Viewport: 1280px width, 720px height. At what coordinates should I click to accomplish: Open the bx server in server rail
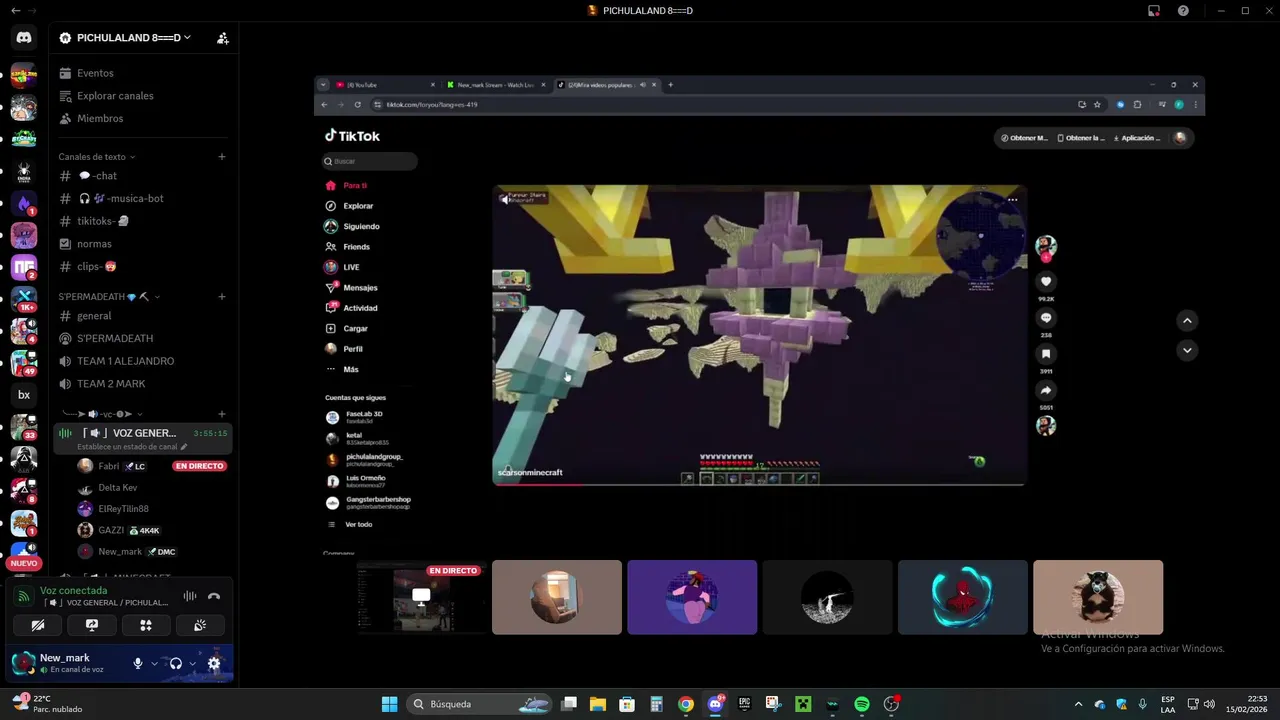tap(24, 395)
